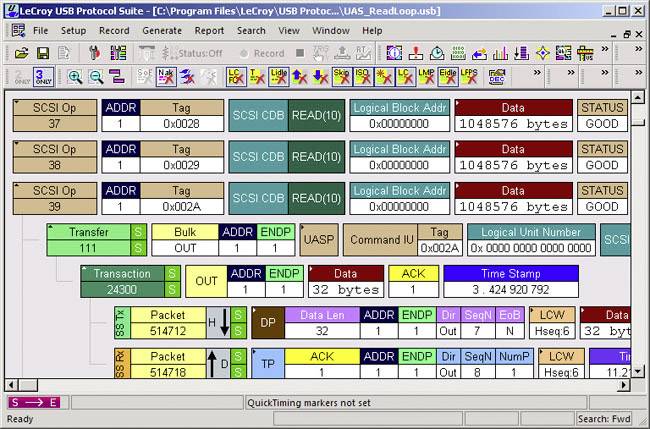Click the red Data field of SCSI Op 38

tap(513, 156)
